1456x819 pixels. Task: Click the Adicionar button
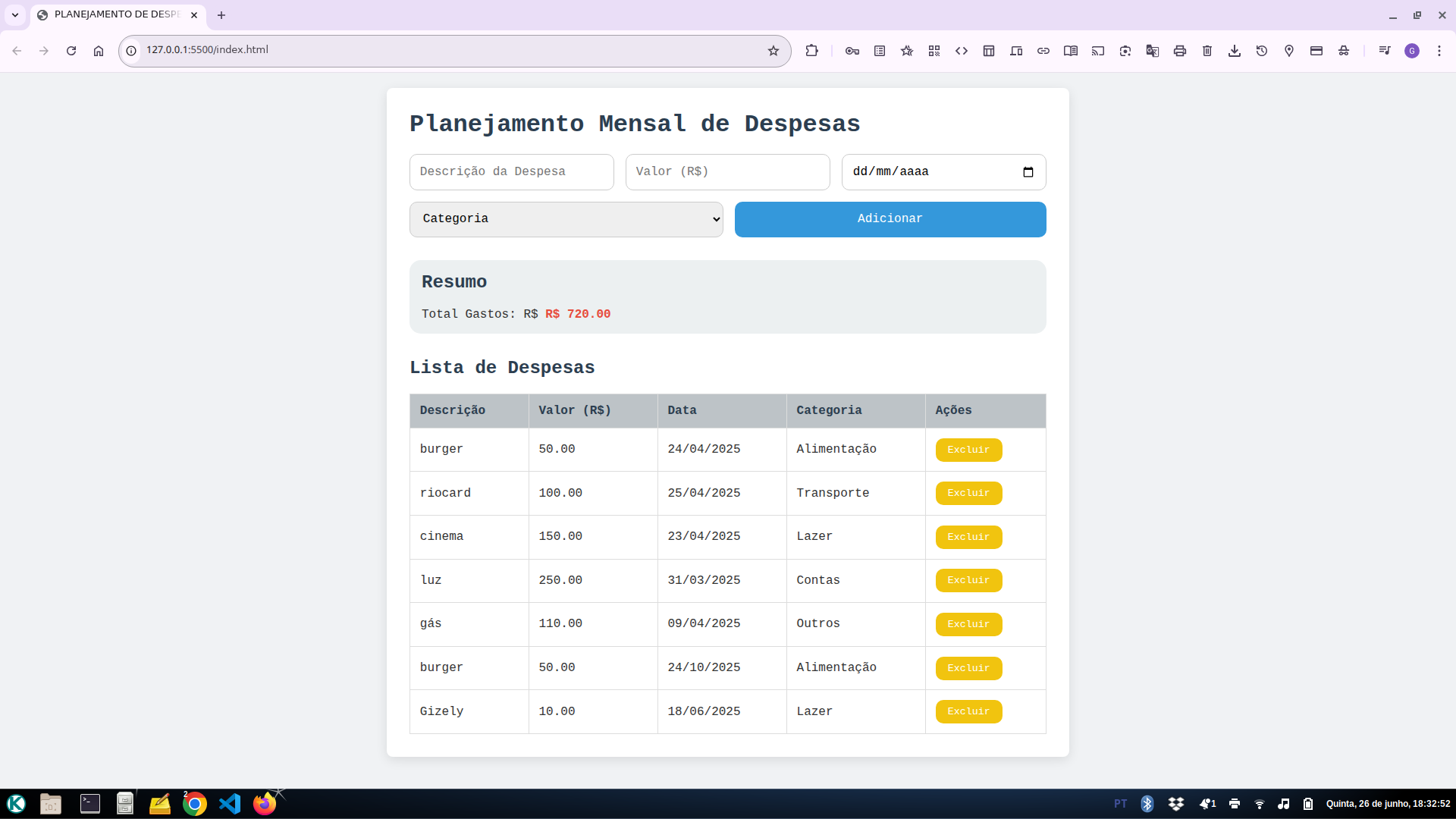[x=890, y=219]
